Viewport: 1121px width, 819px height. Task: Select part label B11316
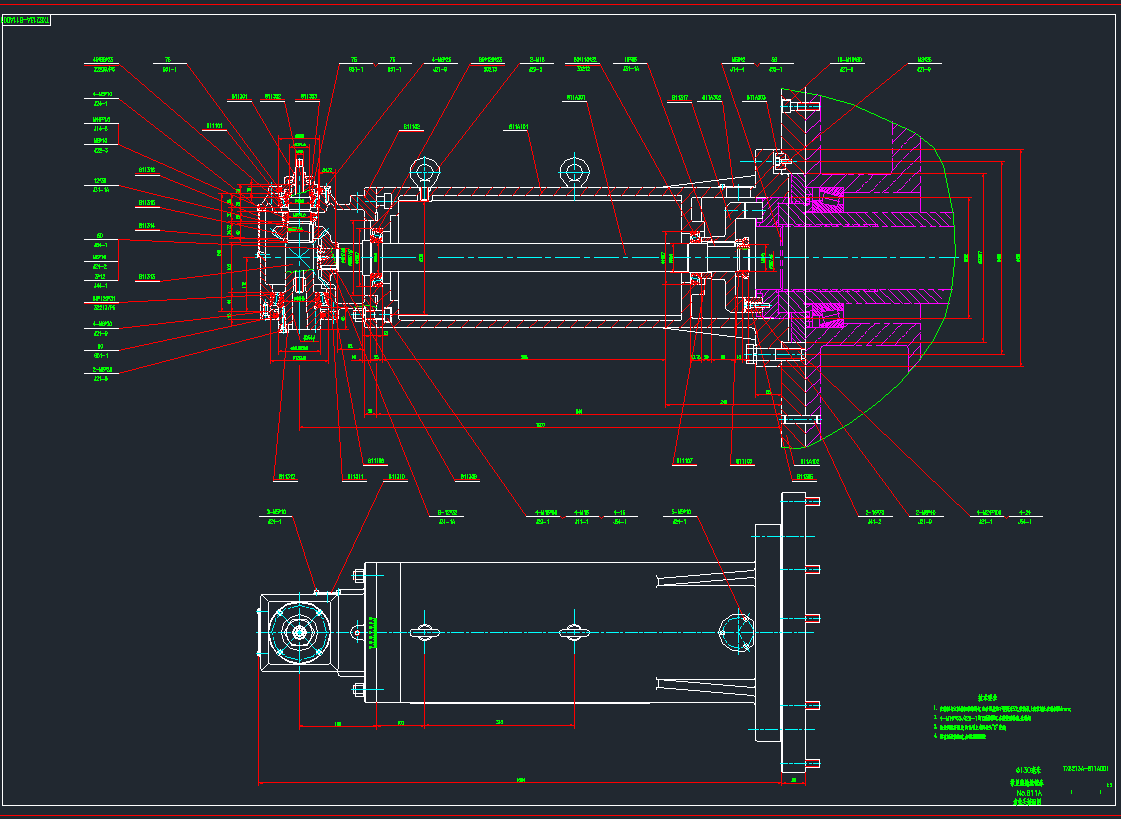[x=147, y=170]
